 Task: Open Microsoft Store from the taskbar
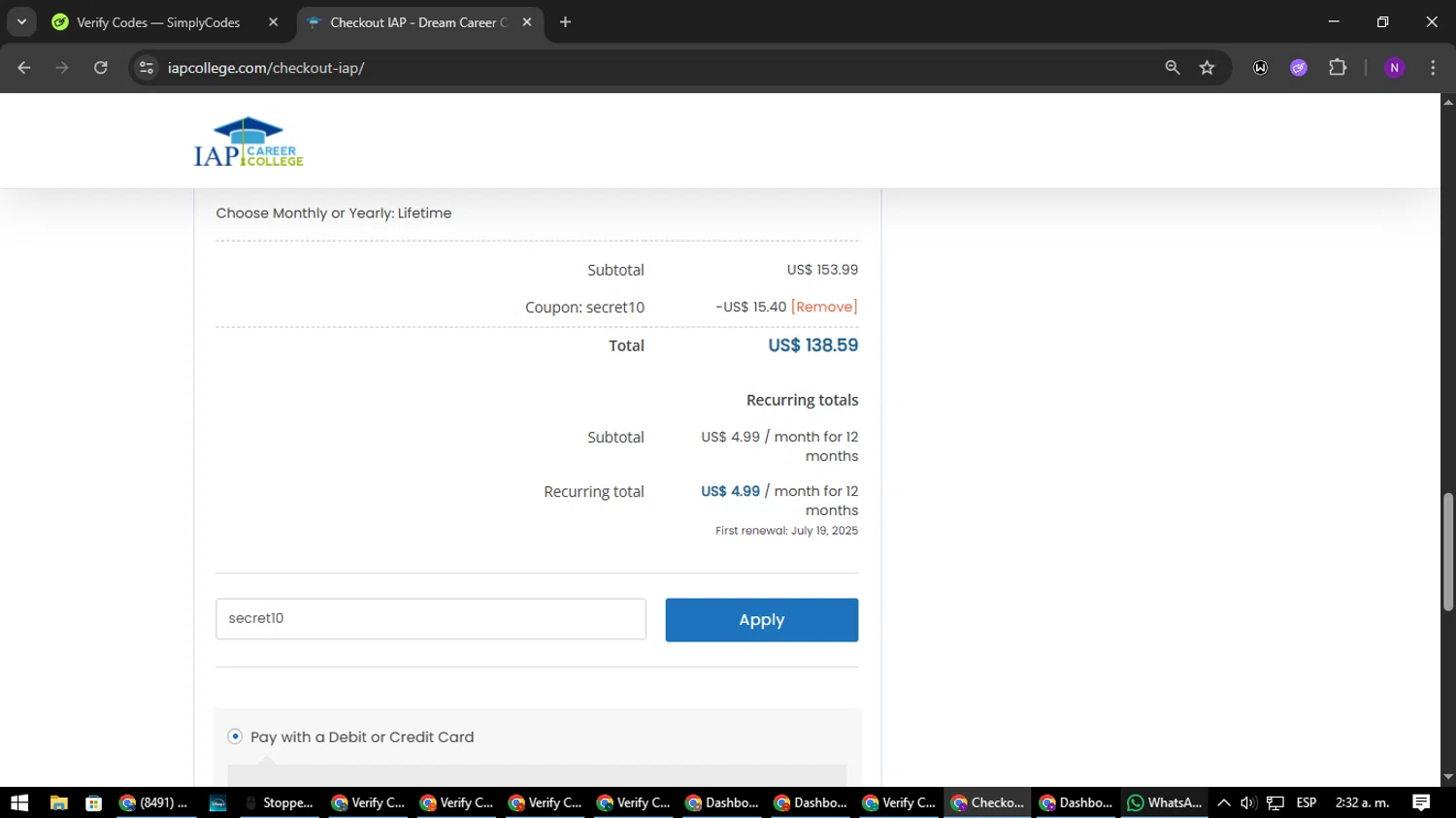point(93,802)
